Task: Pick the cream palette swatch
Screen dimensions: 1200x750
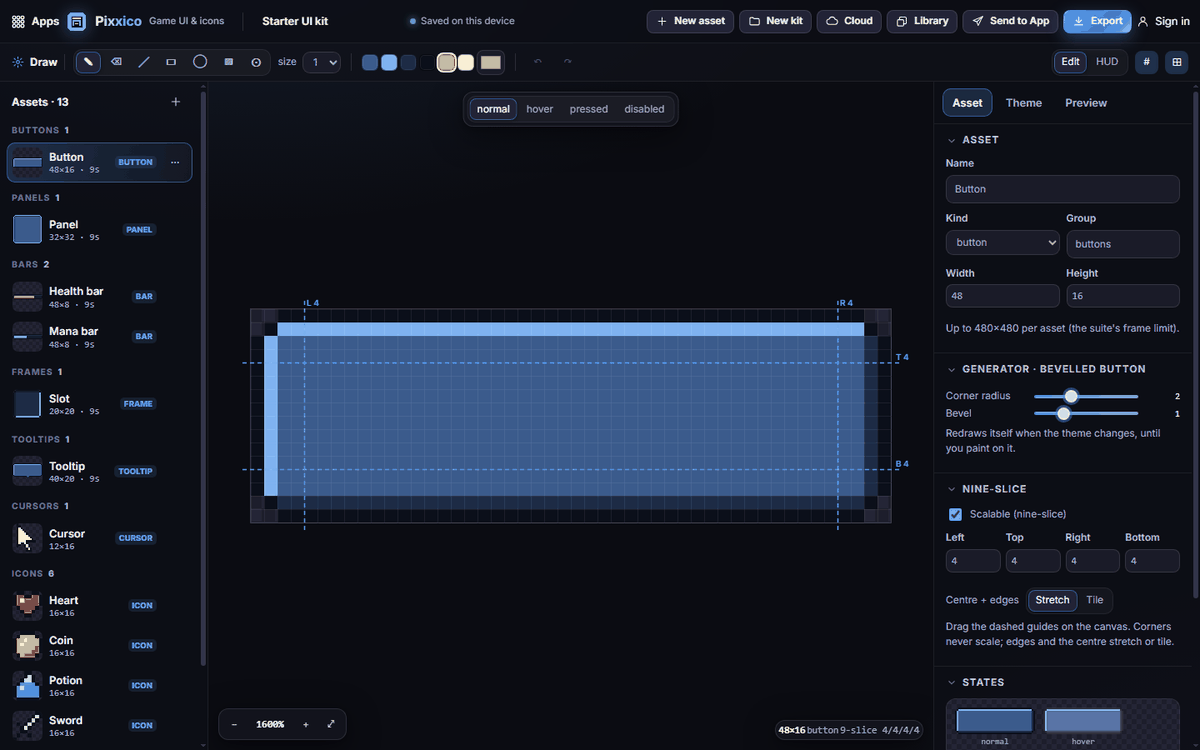Action: (466, 62)
